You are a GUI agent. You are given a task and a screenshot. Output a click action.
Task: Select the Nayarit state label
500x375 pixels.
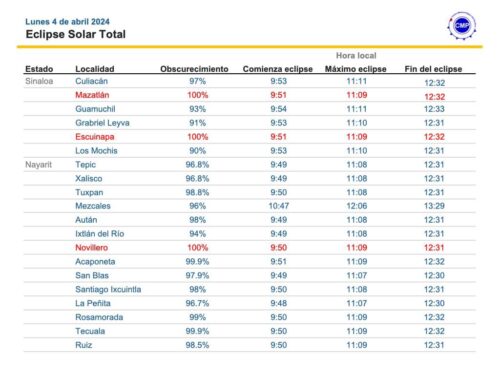point(39,165)
